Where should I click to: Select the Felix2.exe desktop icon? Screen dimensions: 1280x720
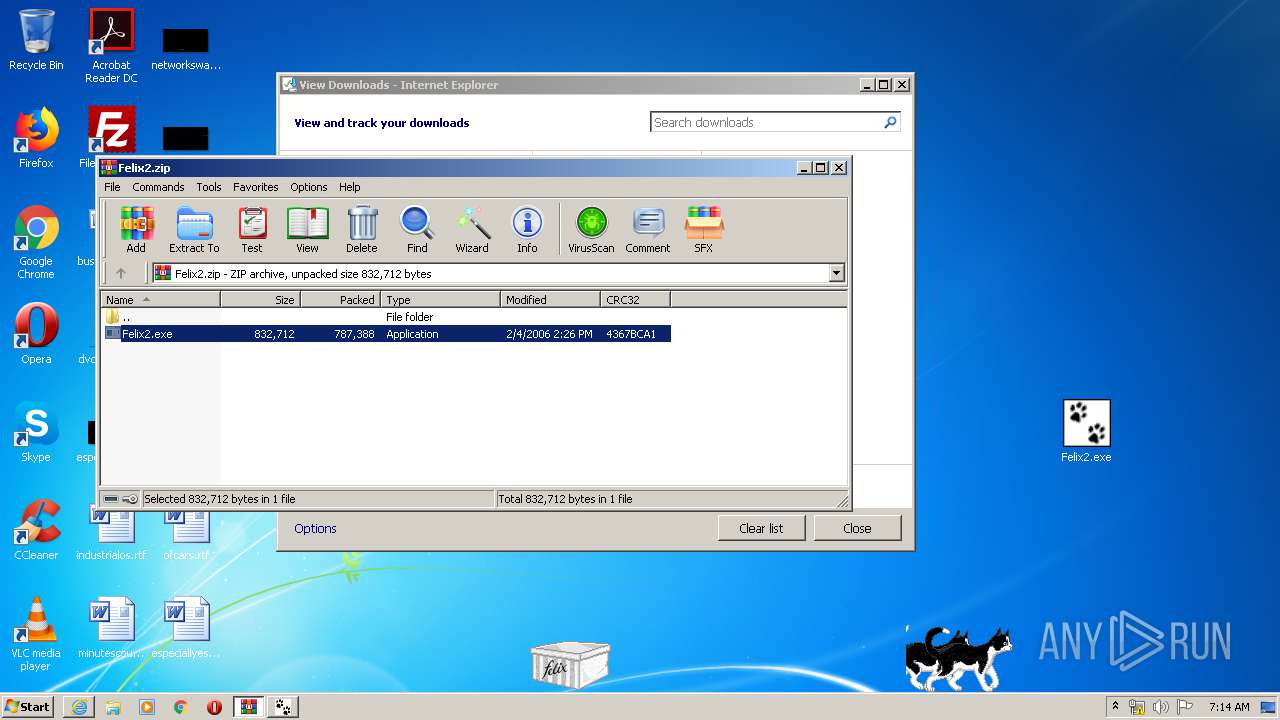click(x=1086, y=431)
